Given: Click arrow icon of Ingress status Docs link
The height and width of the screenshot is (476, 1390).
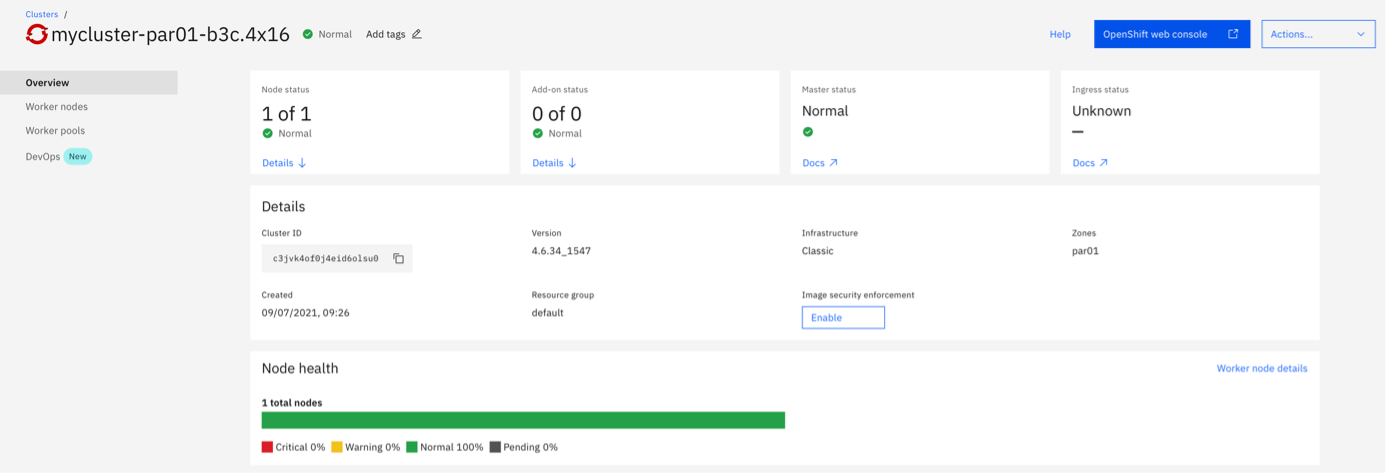Looking at the screenshot, I should (x=1103, y=163).
